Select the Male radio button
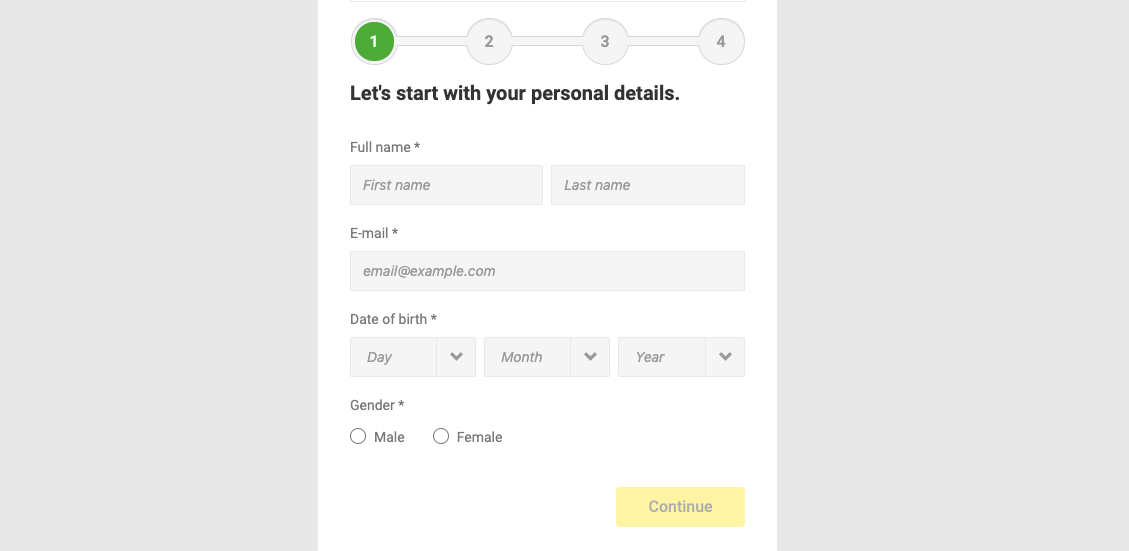Viewport: 1129px width, 551px height. tap(358, 436)
